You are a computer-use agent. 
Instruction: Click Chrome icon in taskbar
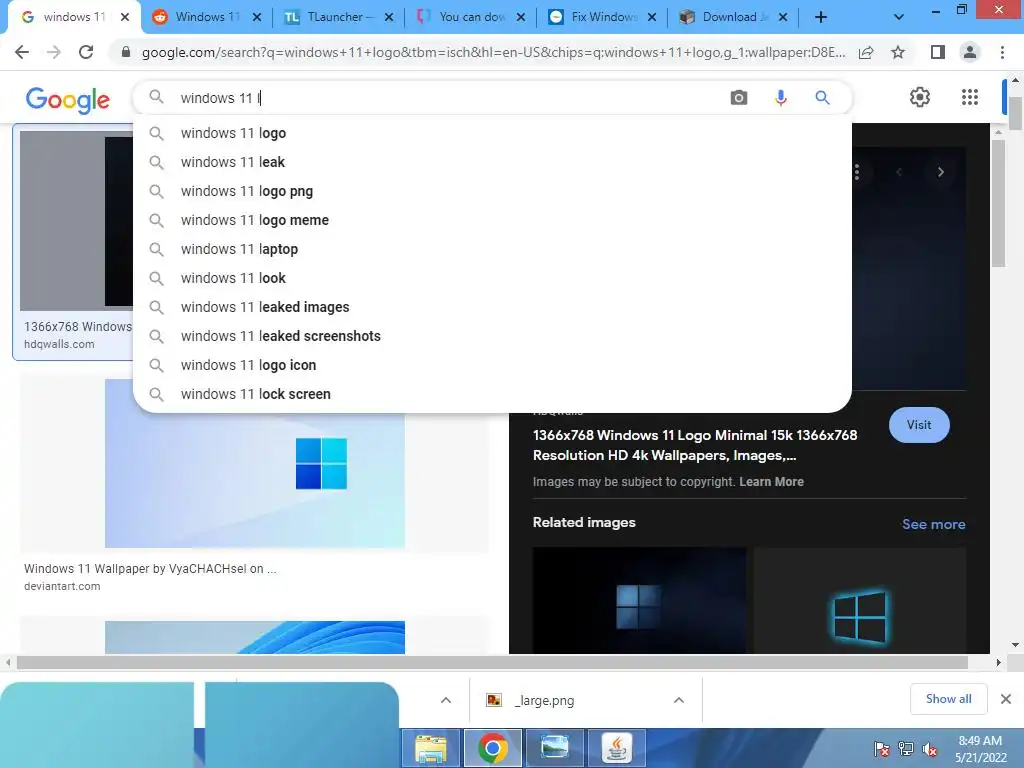click(x=492, y=748)
